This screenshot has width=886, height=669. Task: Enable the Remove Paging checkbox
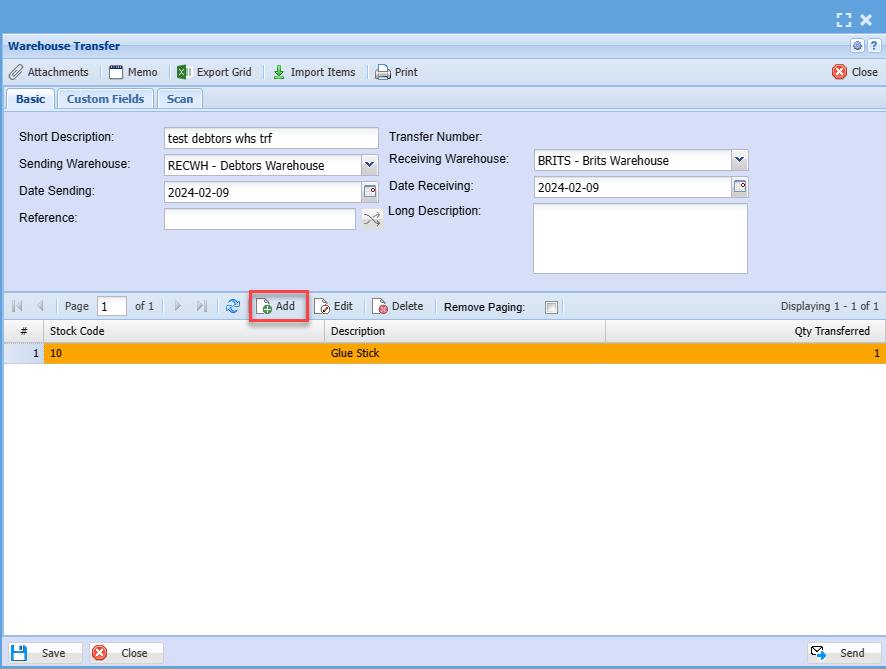pyautogui.click(x=551, y=308)
